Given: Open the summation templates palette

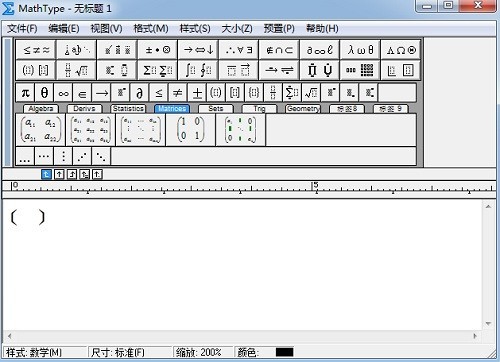Looking at the screenshot, I should point(158,70).
